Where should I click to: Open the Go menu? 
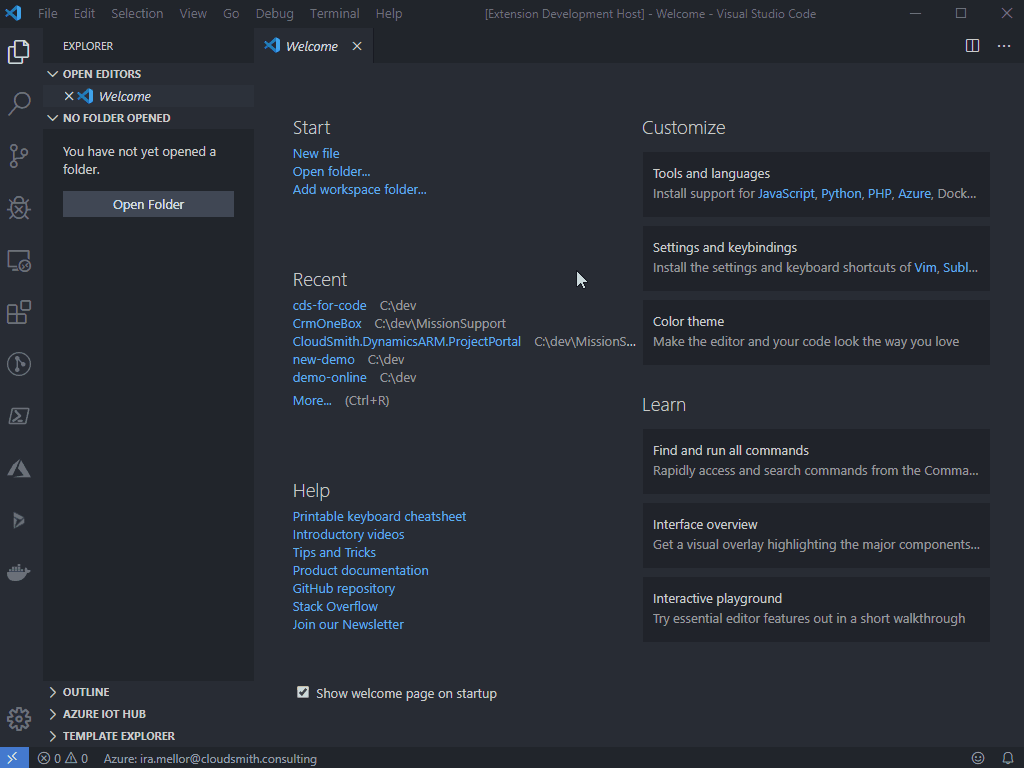[x=231, y=13]
